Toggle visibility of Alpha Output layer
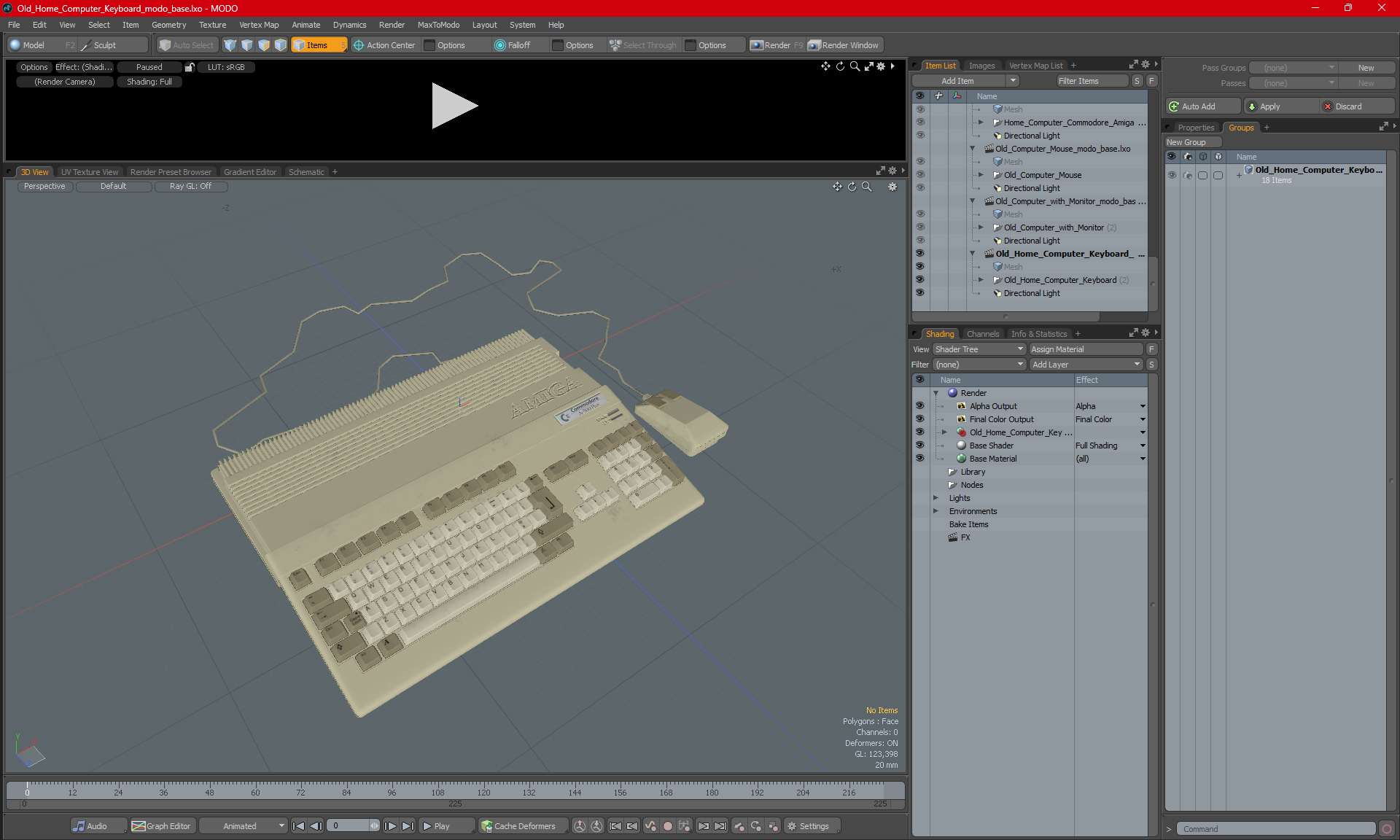 920,406
